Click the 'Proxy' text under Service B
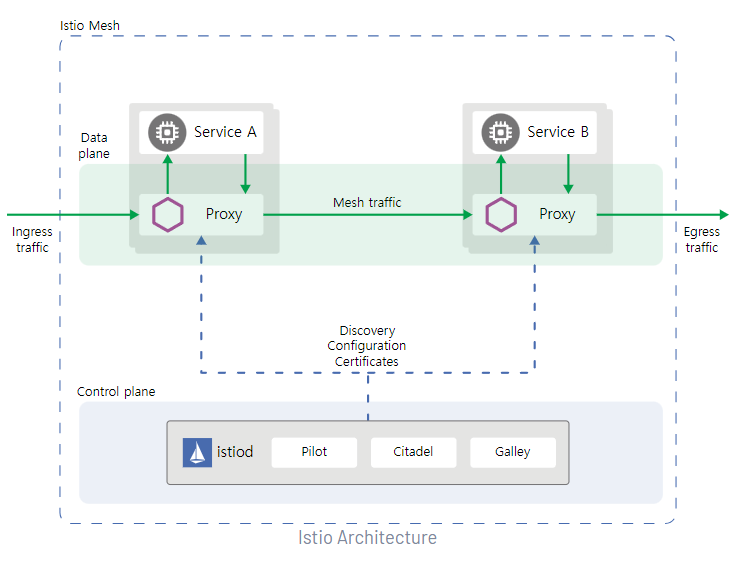This screenshot has height=562, width=750. pyautogui.click(x=557, y=214)
